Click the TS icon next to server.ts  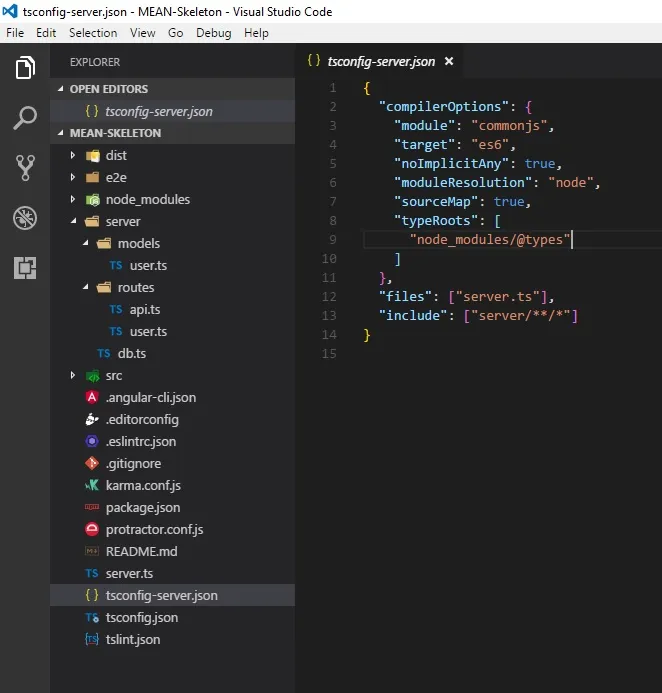[92, 573]
